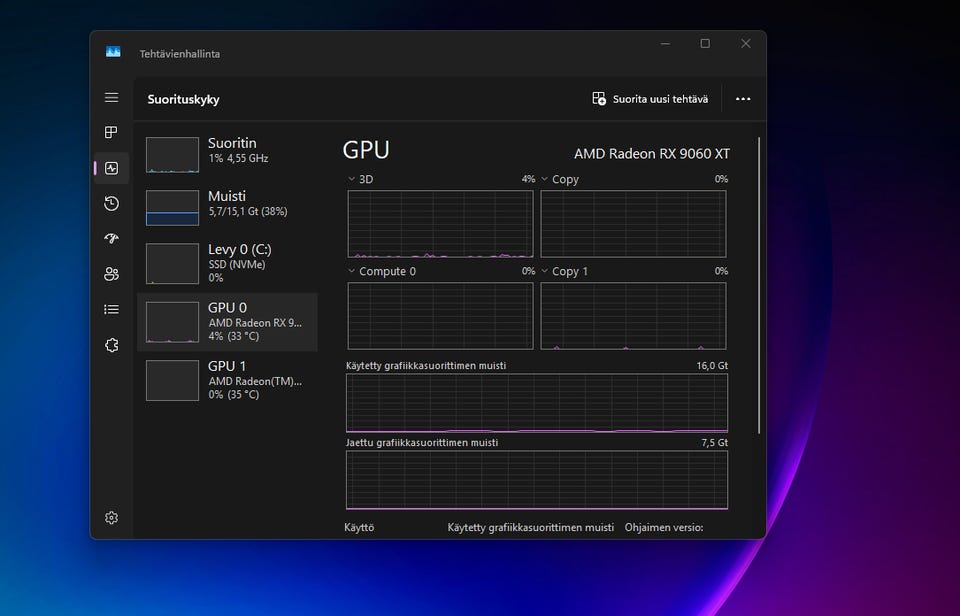
Task: Click the GPU panel vertical scrollbar
Action: (759, 285)
